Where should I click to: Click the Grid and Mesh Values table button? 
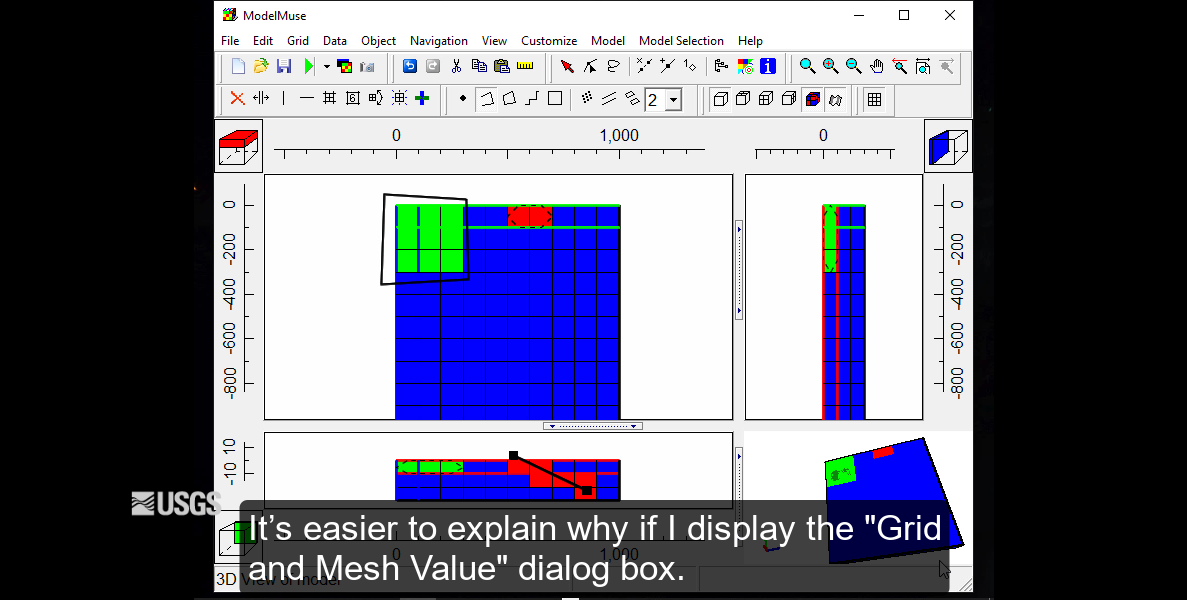pos(875,100)
